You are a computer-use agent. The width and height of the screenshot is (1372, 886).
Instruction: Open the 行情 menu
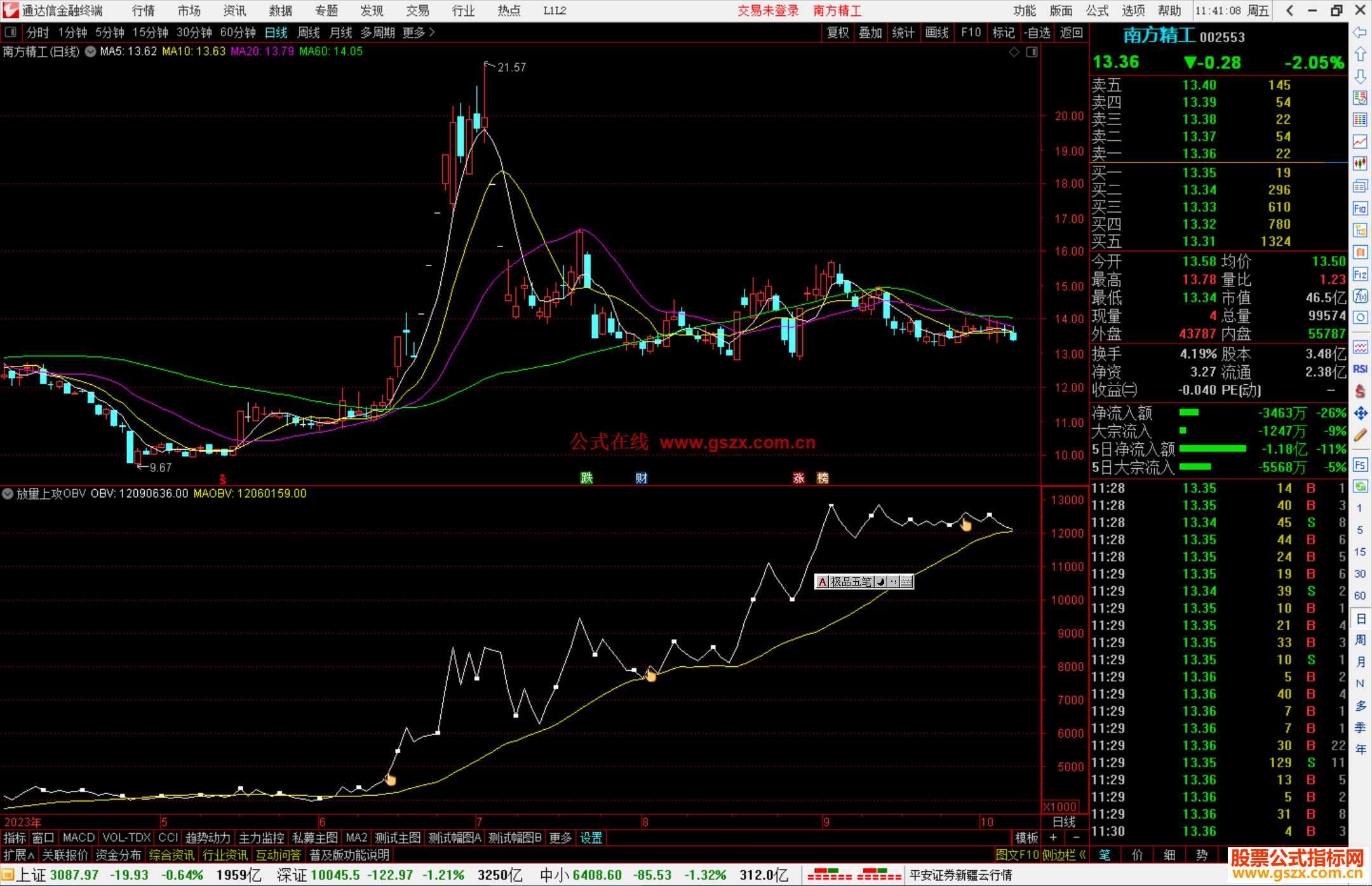pyautogui.click(x=143, y=11)
